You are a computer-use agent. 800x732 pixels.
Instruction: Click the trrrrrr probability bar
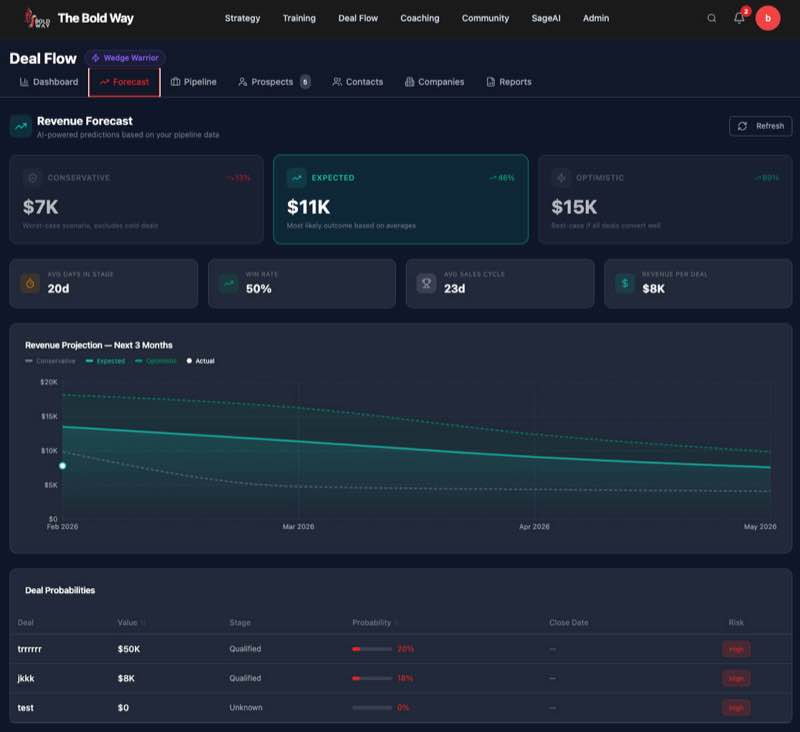(372, 649)
